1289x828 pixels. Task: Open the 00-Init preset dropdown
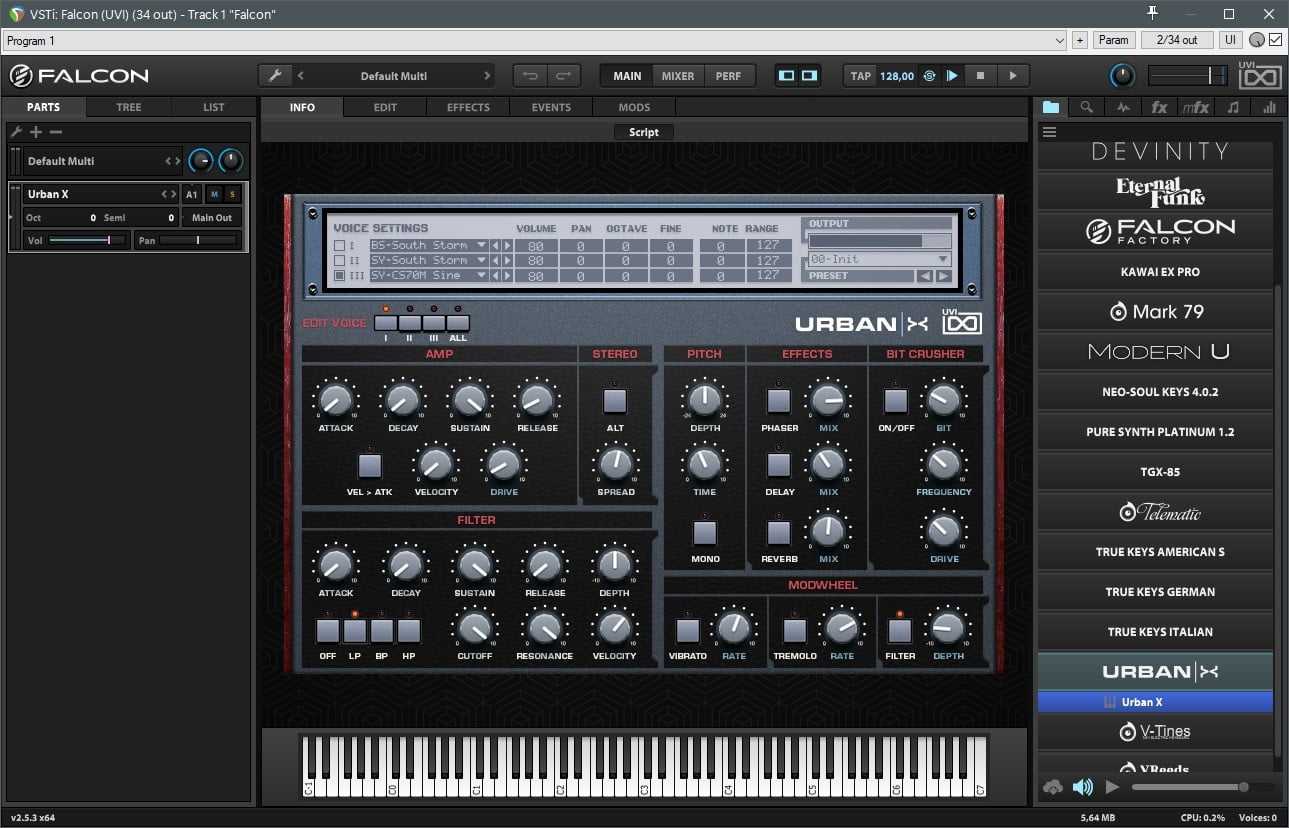pyautogui.click(x=879, y=259)
